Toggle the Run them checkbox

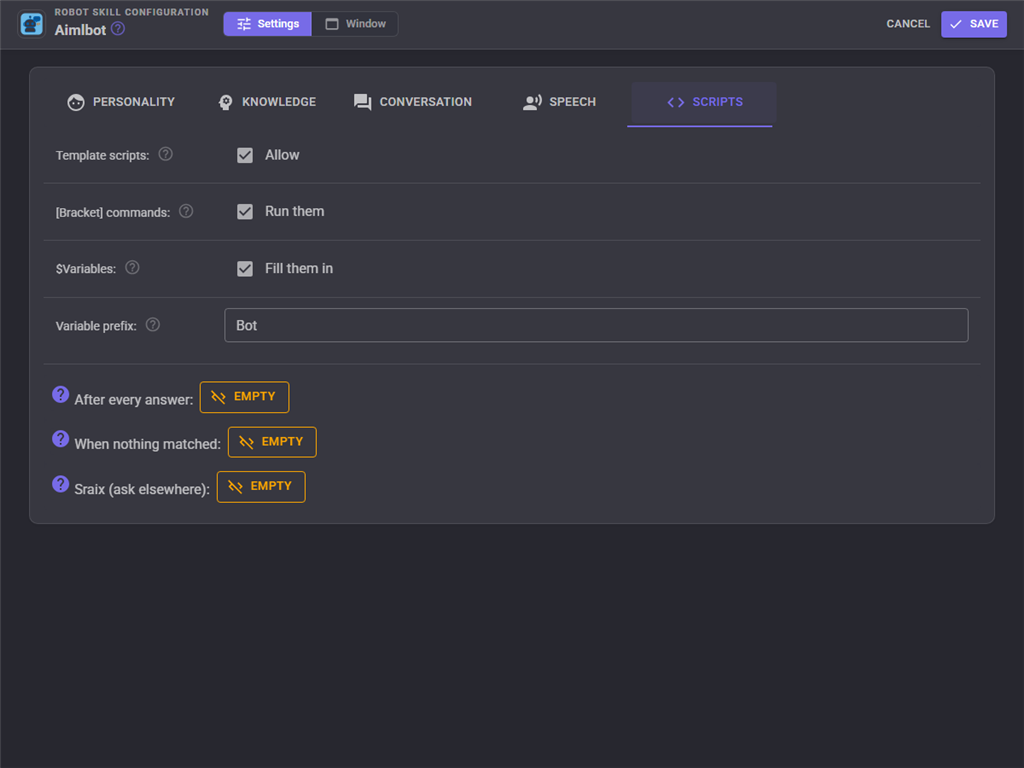(245, 212)
